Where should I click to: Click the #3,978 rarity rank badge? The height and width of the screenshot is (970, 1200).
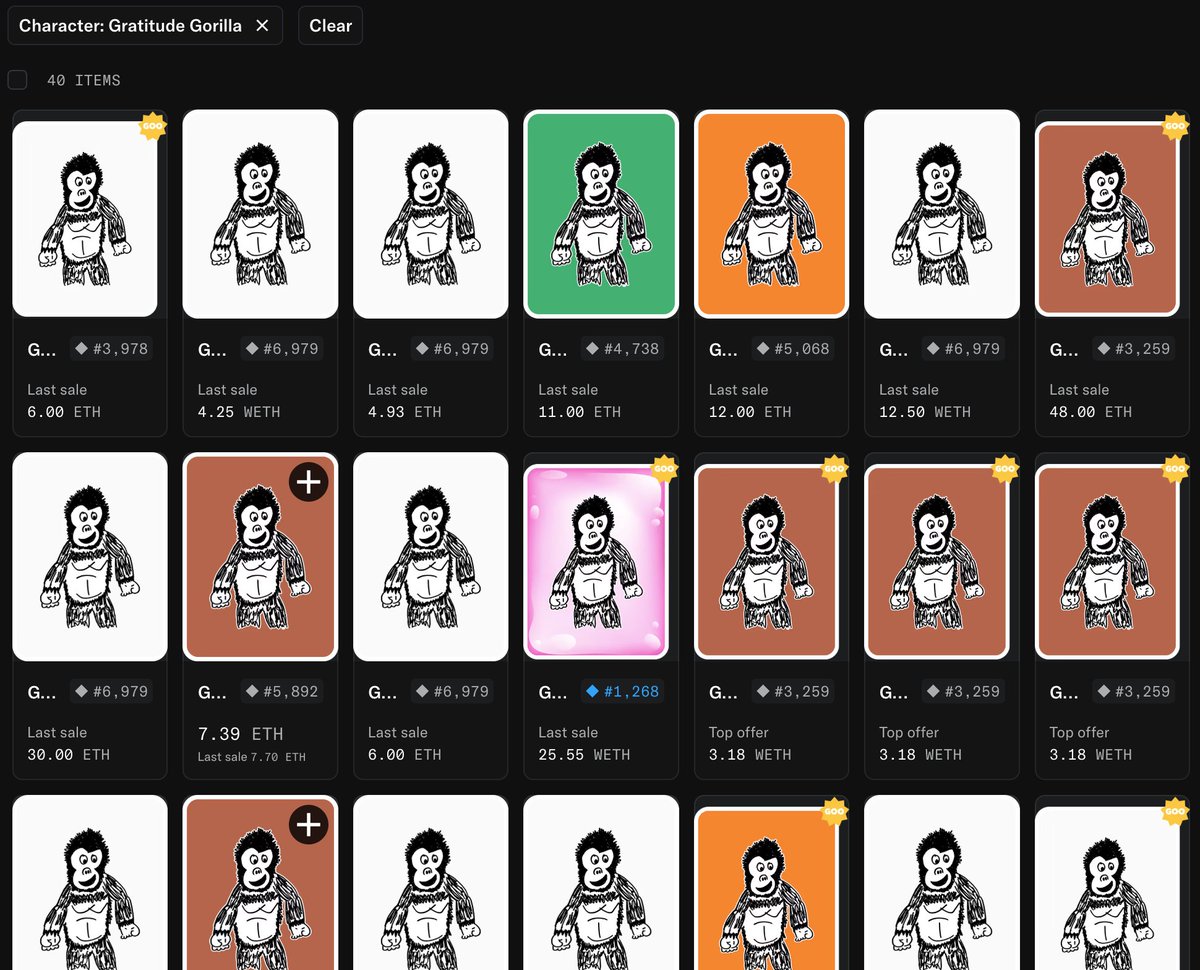112,349
